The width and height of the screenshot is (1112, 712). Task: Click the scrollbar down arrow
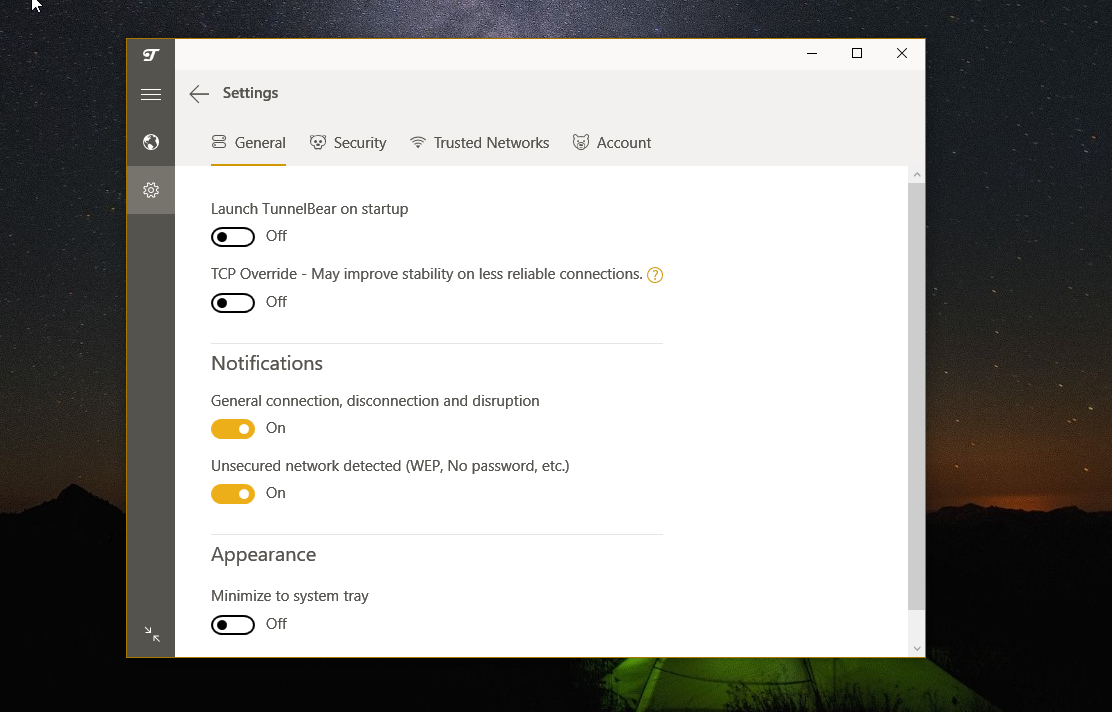[x=916, y=648]
